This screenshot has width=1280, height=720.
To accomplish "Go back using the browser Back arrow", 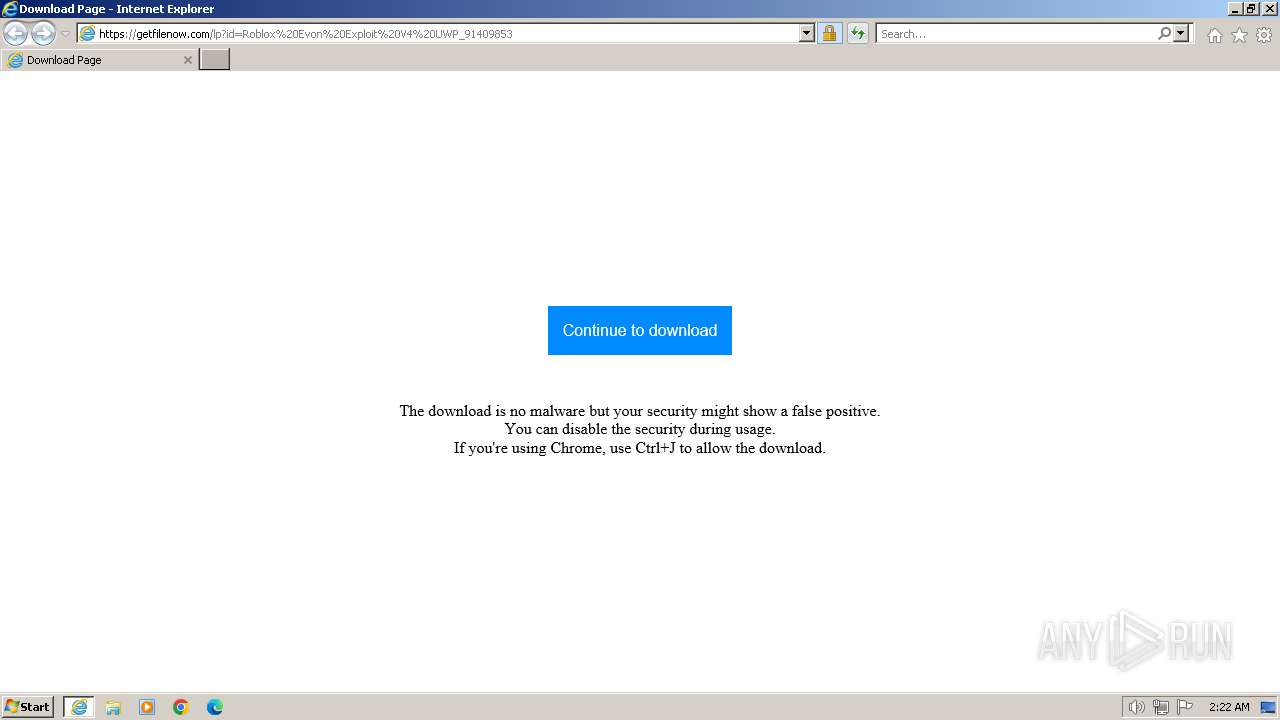I will tap(15, 34).
